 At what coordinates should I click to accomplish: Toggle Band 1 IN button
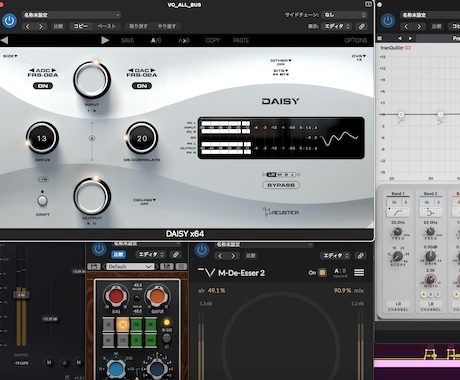pos(394,202)
